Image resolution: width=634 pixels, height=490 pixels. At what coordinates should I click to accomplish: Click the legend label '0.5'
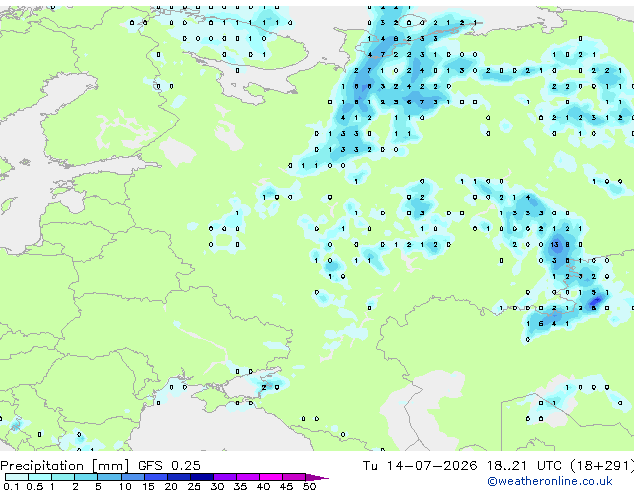coord(34,486)
